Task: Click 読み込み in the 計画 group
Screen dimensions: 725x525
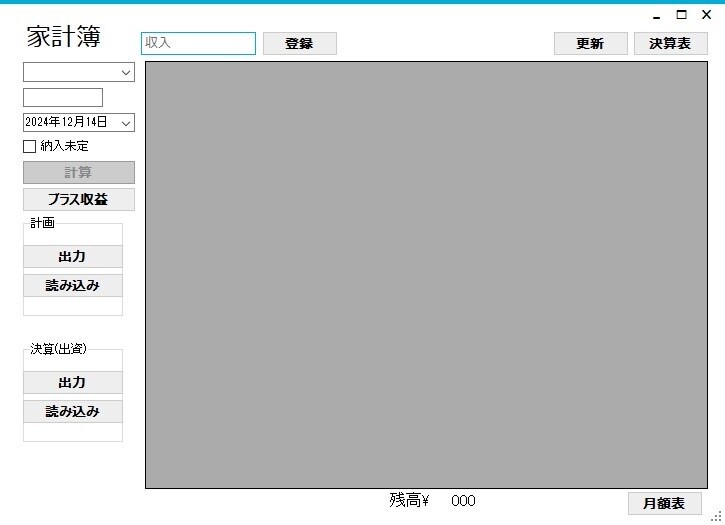Action: click(x=73, y=285)
